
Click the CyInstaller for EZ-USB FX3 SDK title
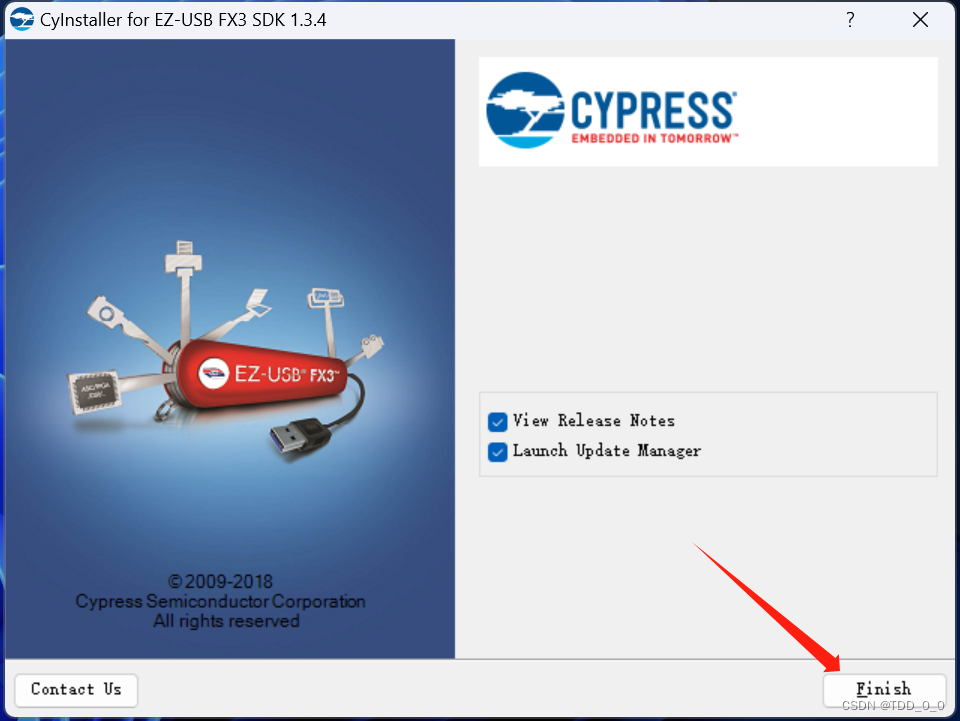[x=183, y=20]
